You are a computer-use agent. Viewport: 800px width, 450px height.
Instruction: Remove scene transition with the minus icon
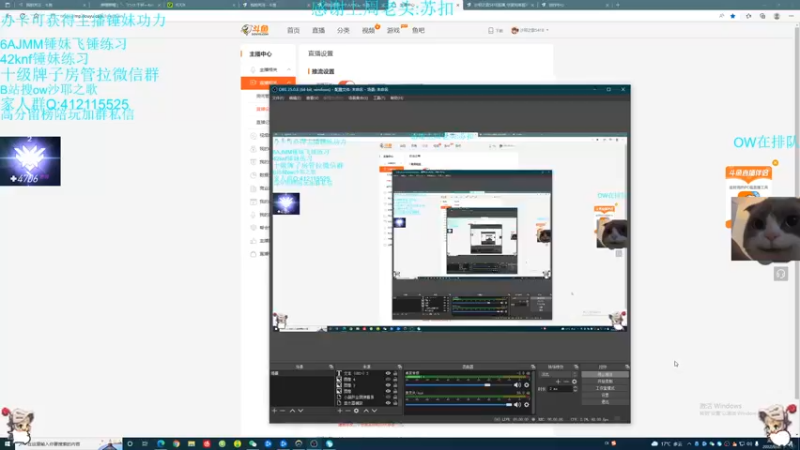coord(566,382)
